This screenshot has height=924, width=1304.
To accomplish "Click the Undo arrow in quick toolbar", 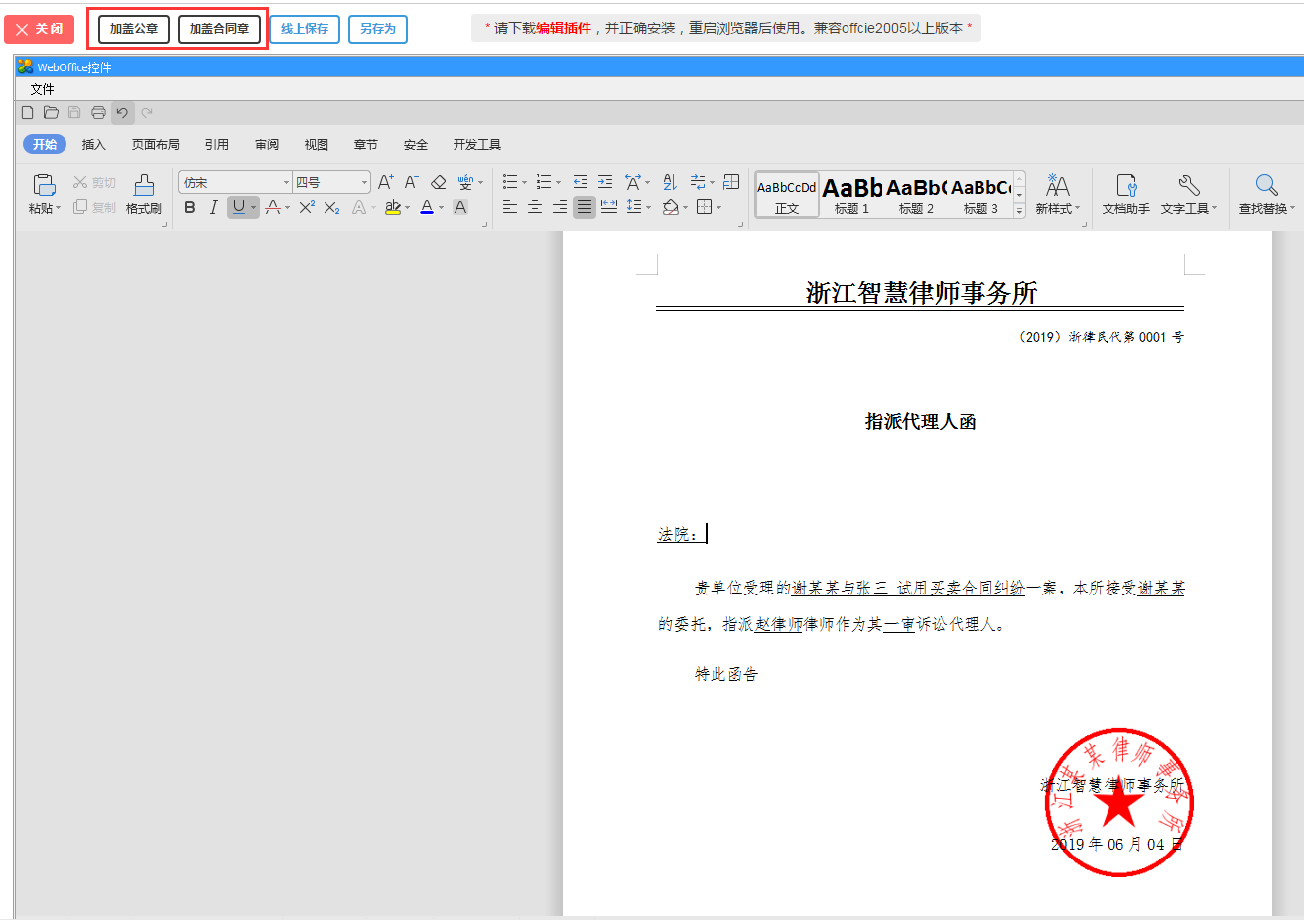I will [x=122, y=113].
